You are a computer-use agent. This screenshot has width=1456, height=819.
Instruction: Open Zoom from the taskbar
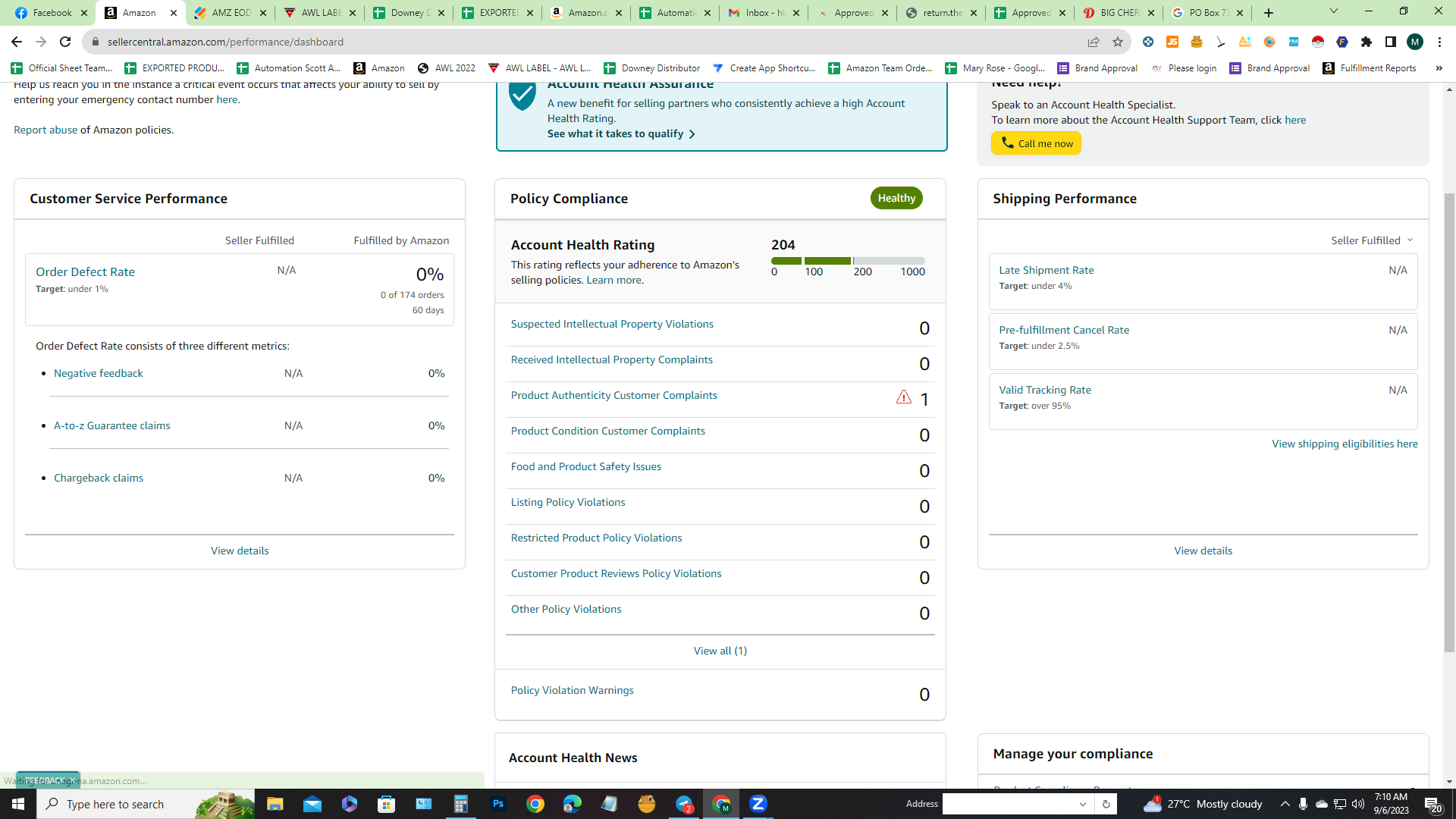(x=758, y=804)
